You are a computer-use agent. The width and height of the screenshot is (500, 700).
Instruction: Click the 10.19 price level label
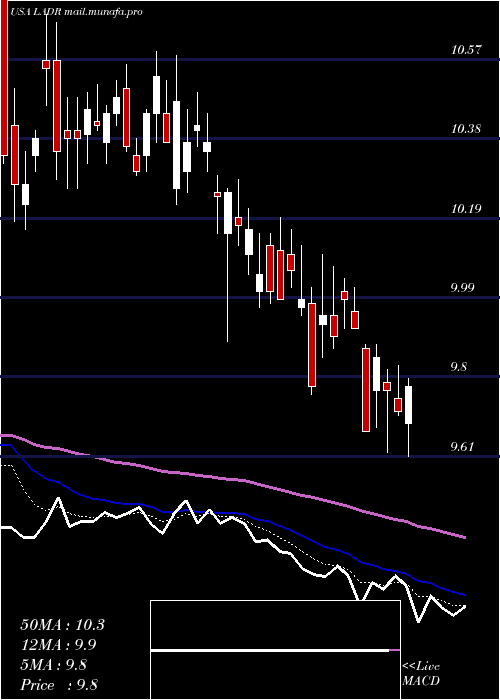466,208
